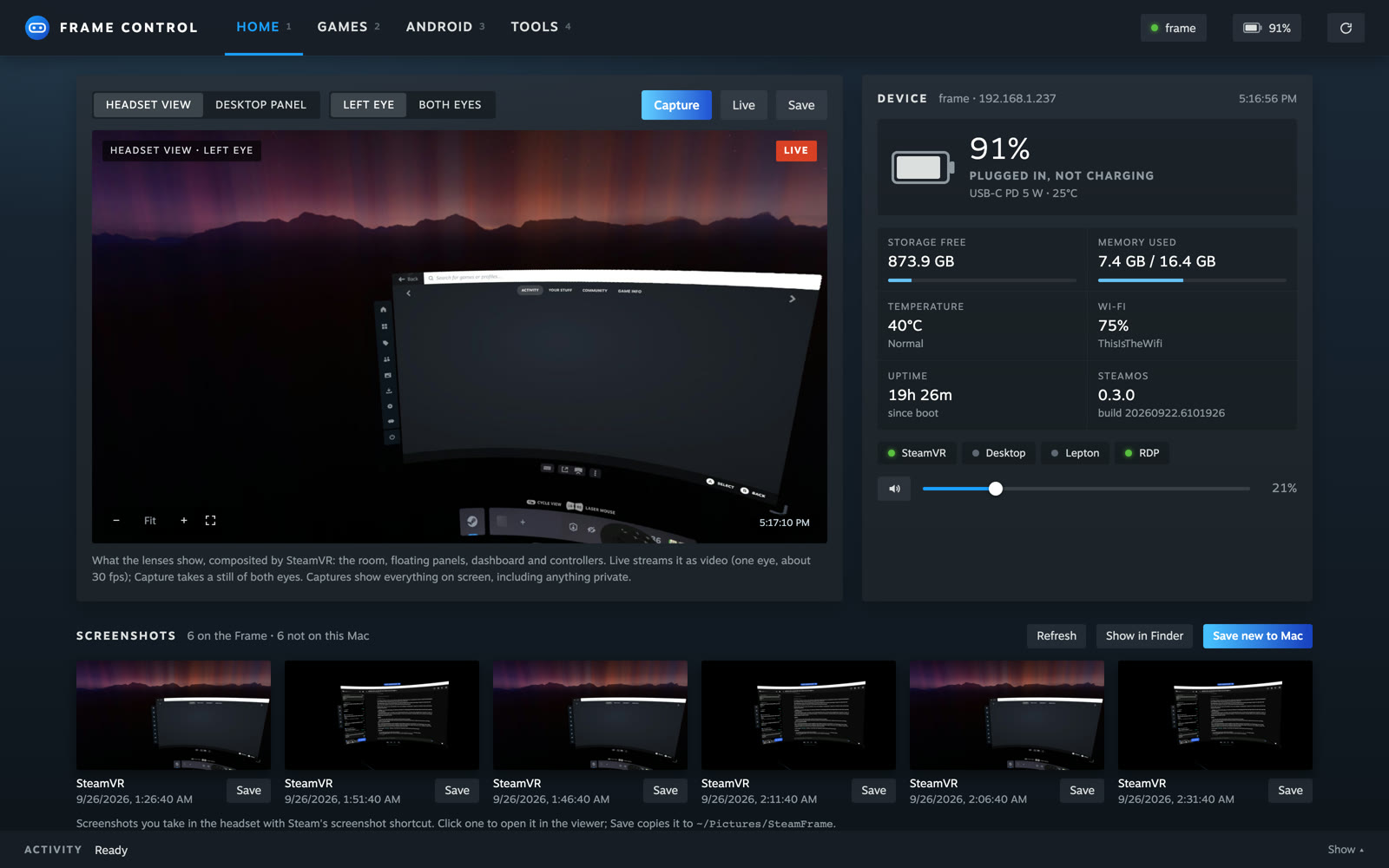The image size is (1389, 868).
Task: Click the 'frame · 192.168.1.237' device address
Action: pos(997,98)
